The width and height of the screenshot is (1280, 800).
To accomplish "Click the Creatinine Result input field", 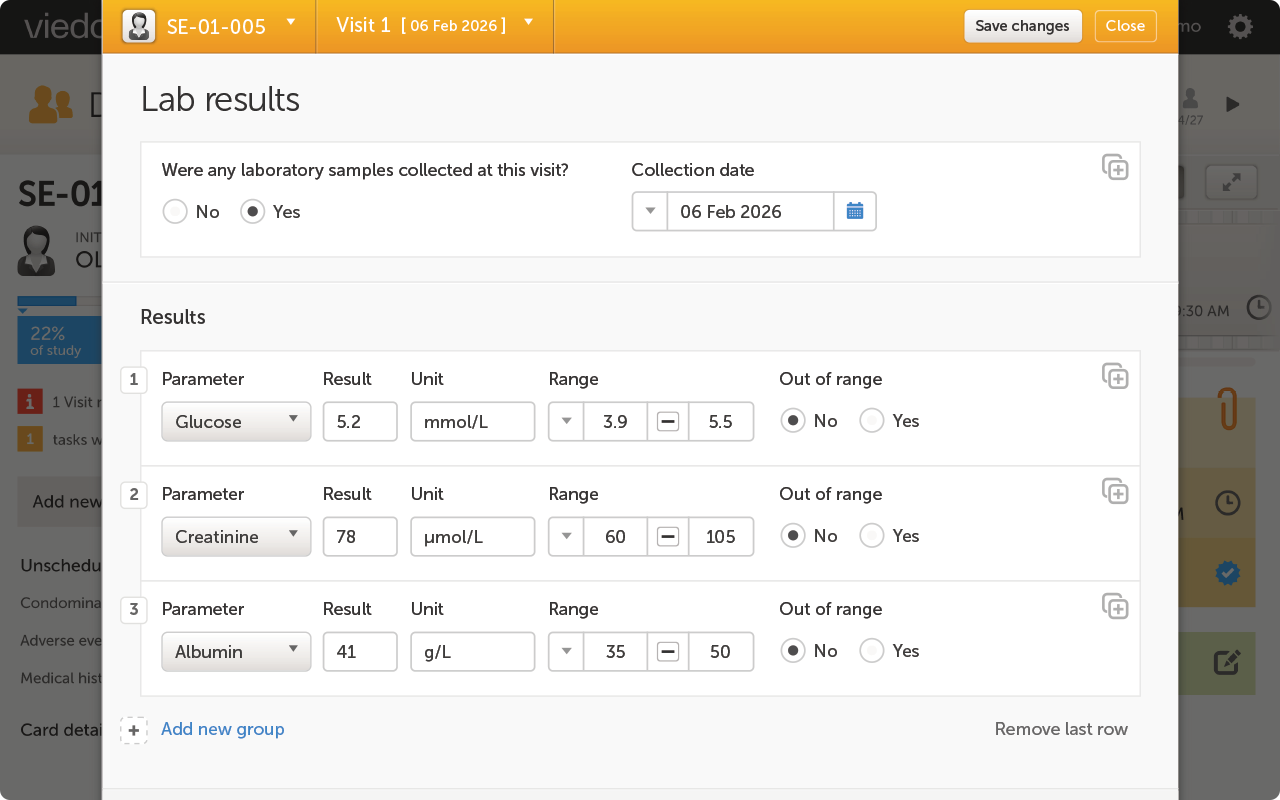I will pyautogui.click(x=360, y=536).
